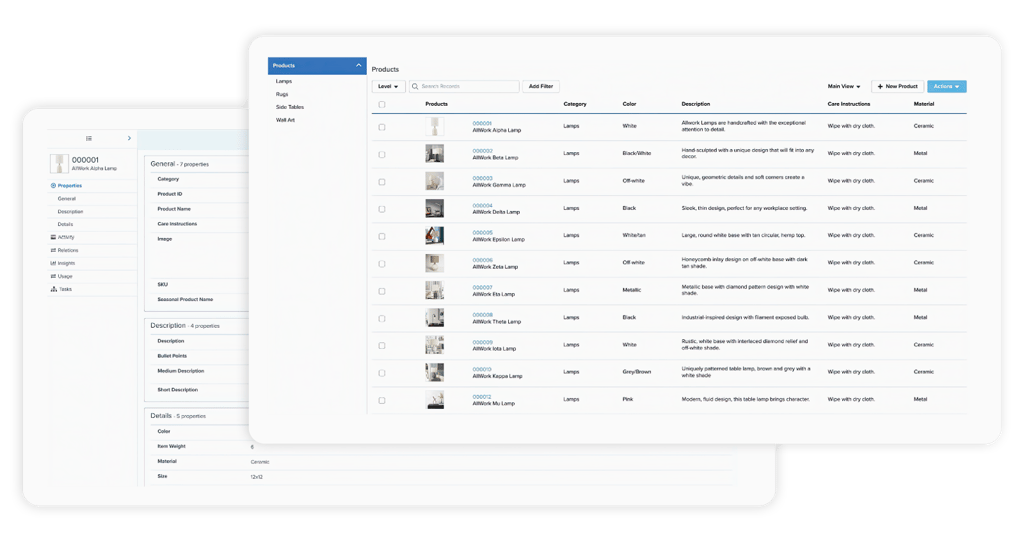Click the Properties icon in the detail window
Image resolution: width=1024 pixels, height=544 pixels.
(54, 185)
